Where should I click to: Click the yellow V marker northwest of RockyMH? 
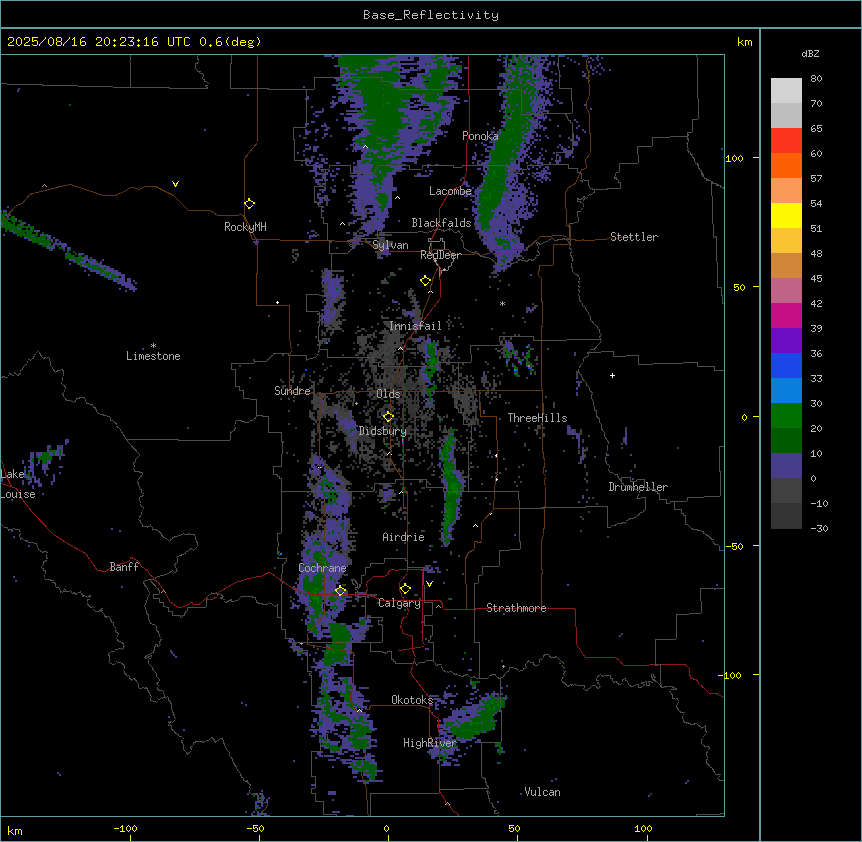(x=175, y=184)
